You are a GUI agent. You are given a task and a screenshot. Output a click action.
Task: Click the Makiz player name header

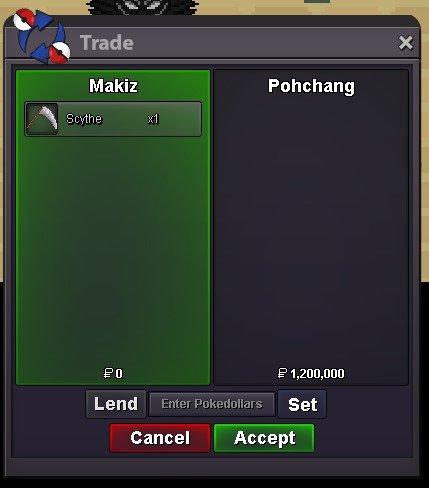pyautogui.click(x=113, y=86)
